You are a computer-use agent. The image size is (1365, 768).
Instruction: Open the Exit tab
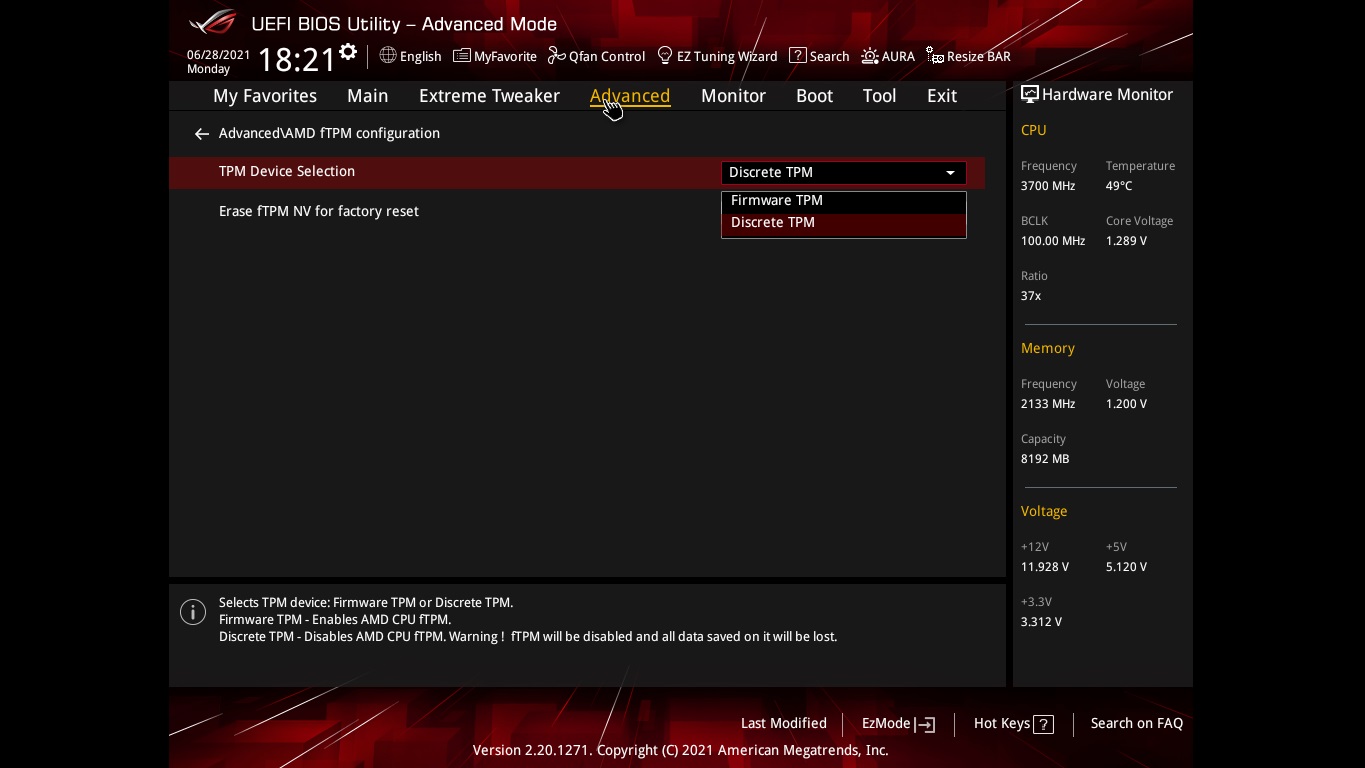point(942,96)
